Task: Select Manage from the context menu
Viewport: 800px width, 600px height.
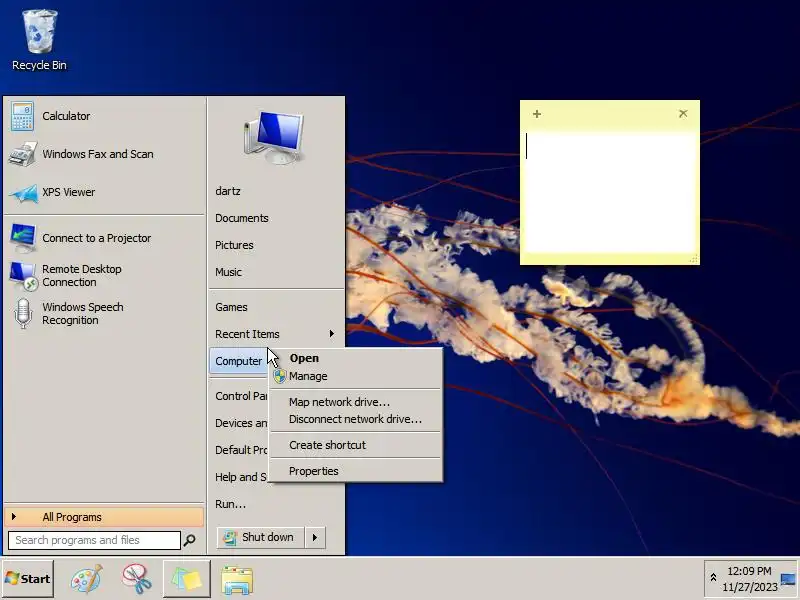Action: coord(356,376)
